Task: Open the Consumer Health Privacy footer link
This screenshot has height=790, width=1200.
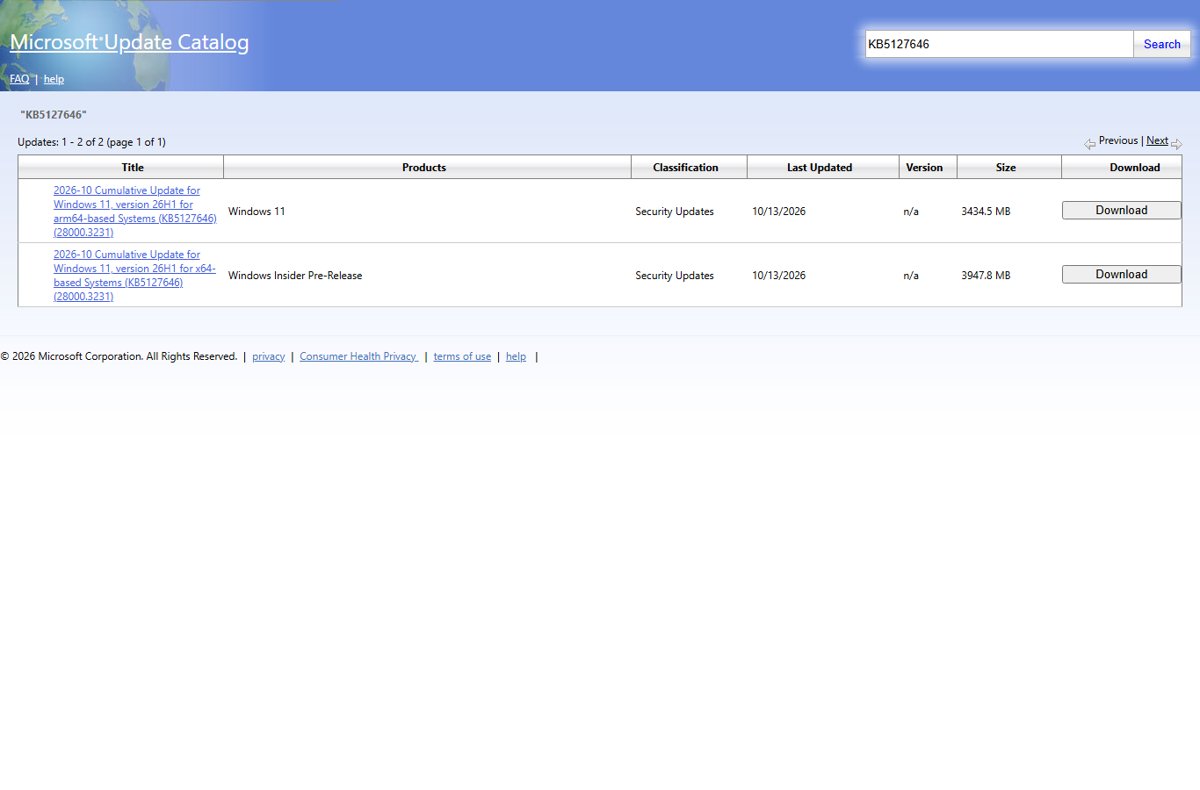Action: [358, 356]
